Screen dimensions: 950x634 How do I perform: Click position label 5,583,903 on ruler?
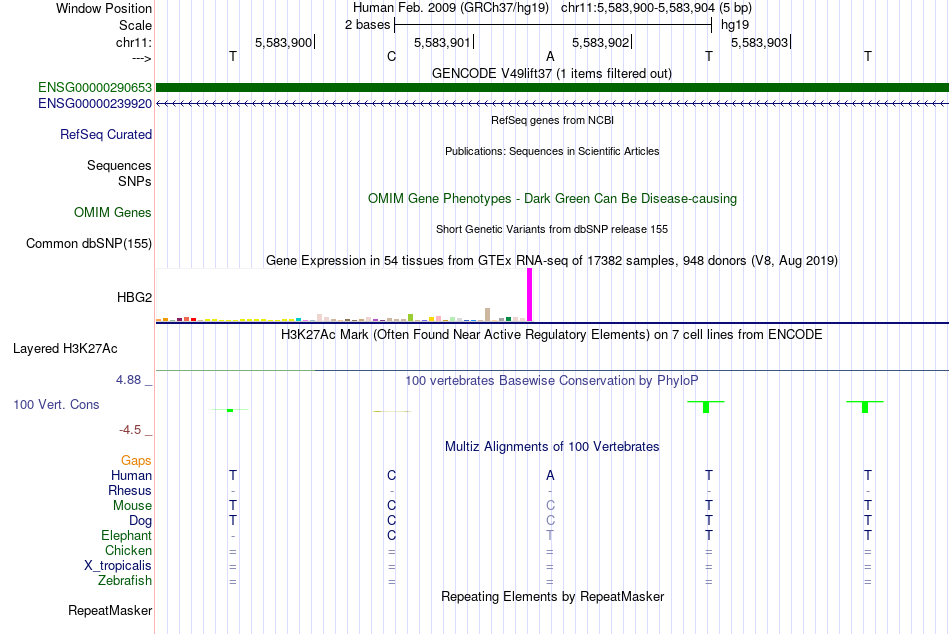tap(759, 42)
